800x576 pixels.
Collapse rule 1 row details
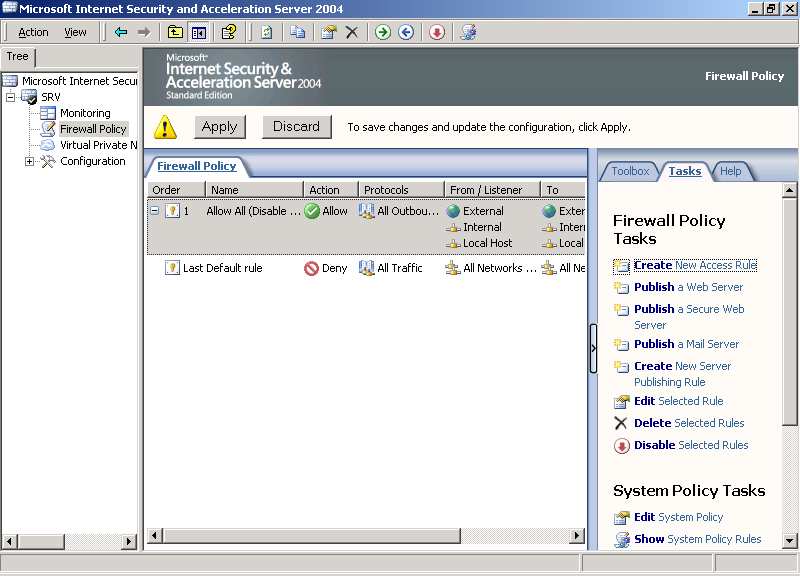point(155,210)
